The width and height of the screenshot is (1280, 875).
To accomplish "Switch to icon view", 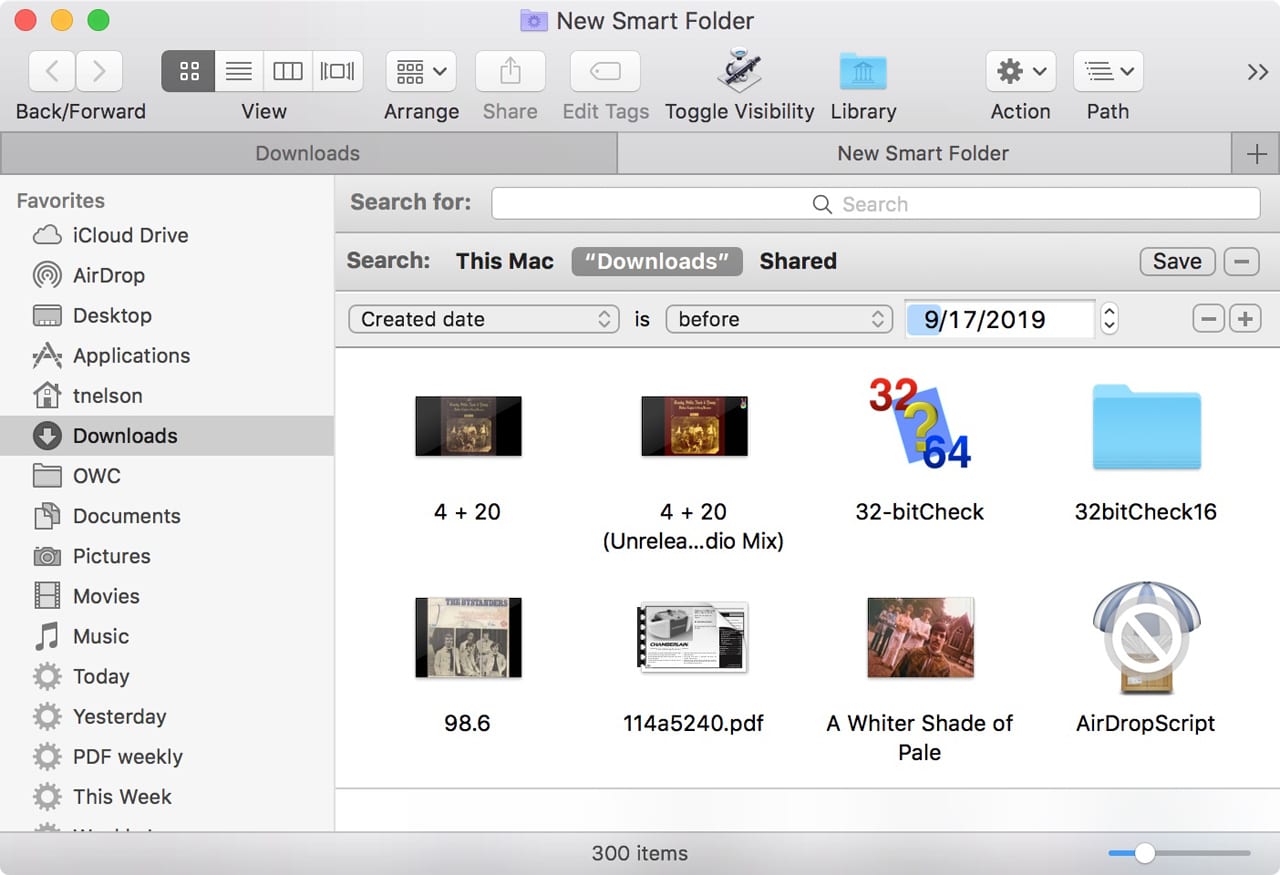I will click(188, 71).
